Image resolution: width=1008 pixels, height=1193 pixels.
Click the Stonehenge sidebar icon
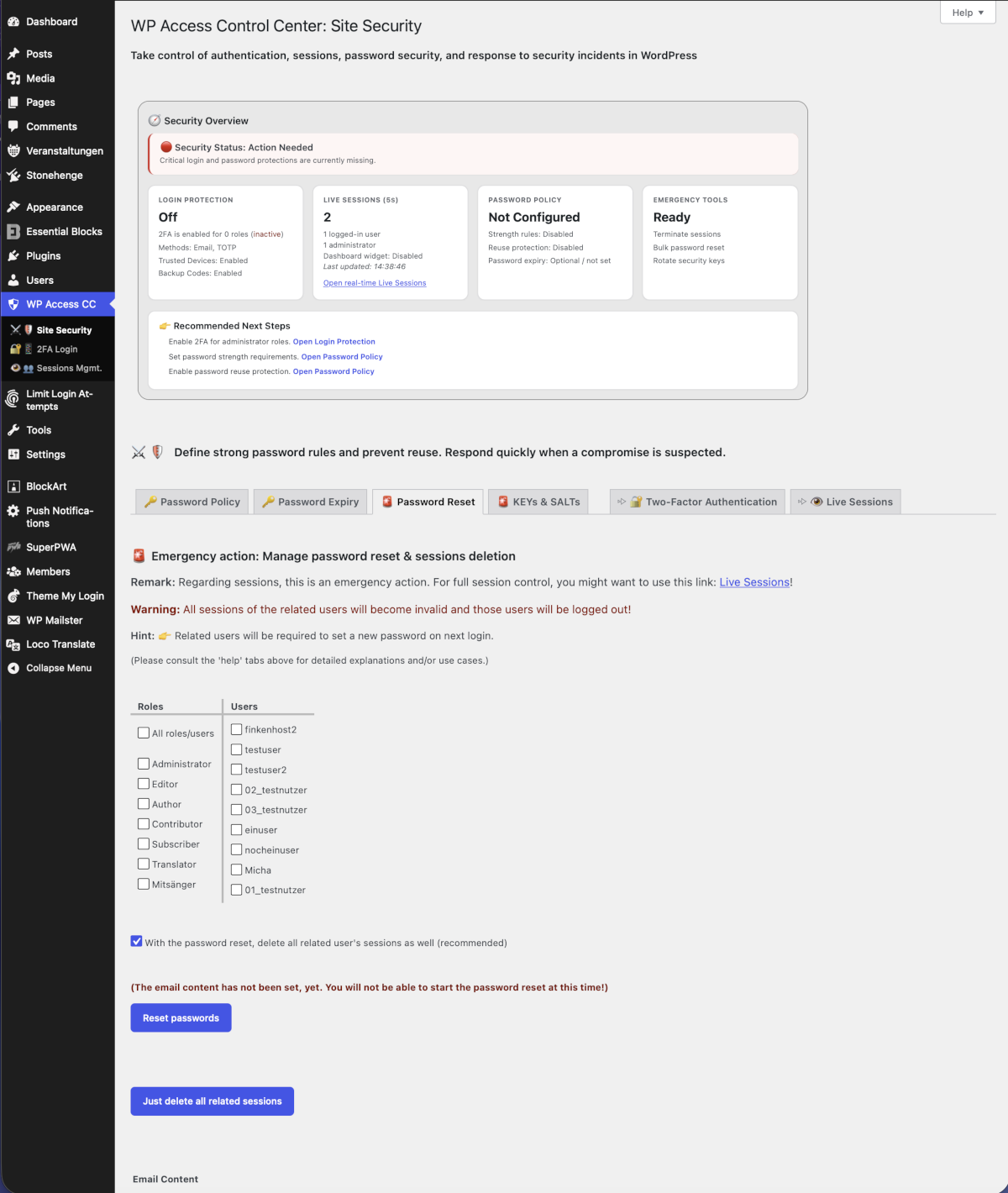13,175
